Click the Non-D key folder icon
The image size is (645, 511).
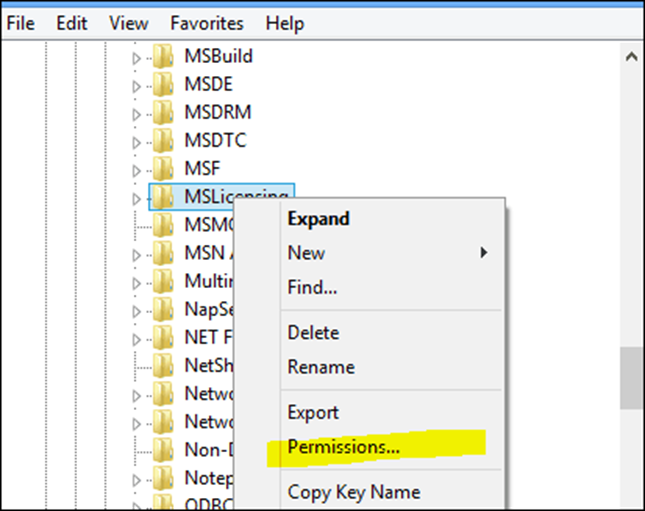click(163, 450)
